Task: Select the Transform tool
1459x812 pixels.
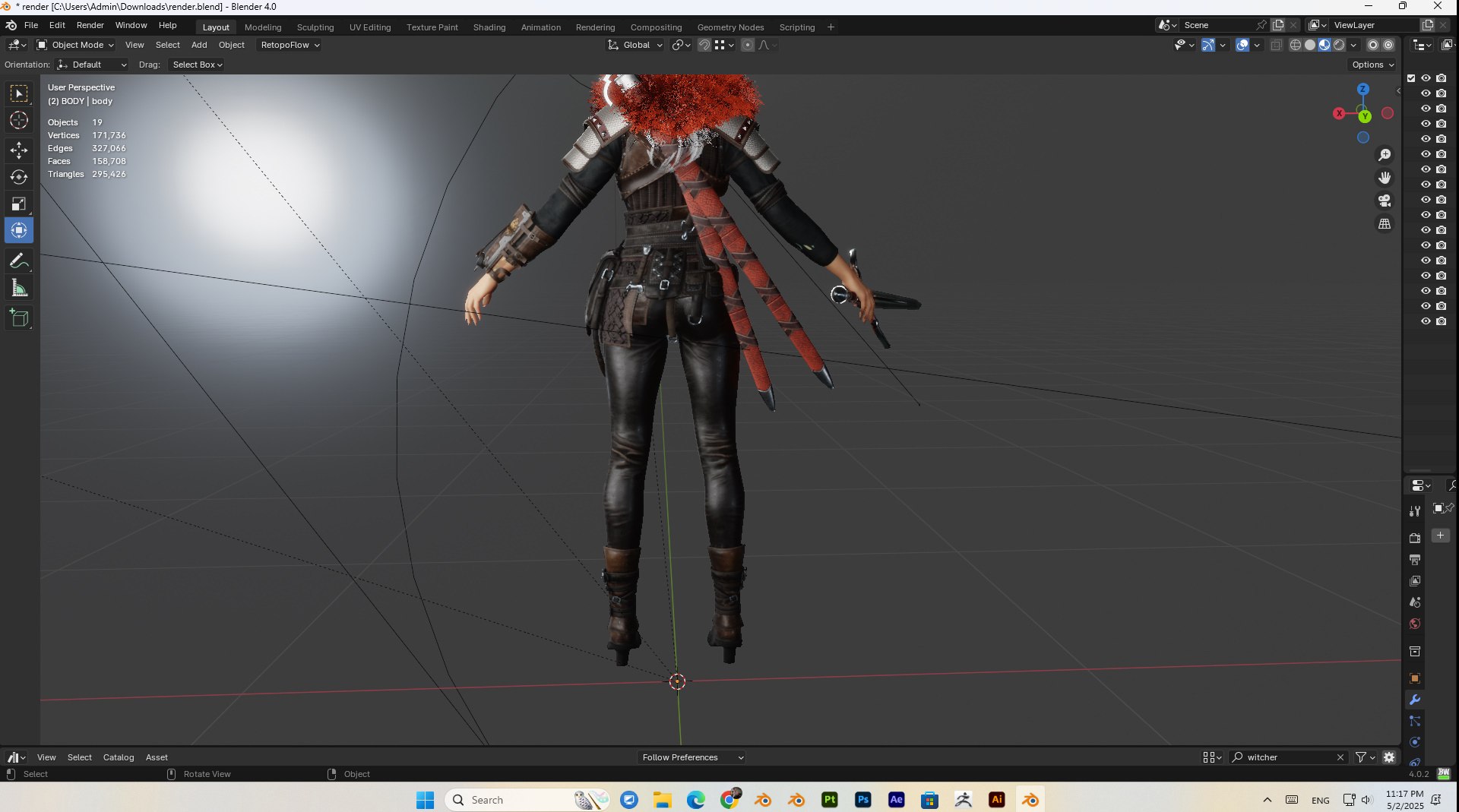Action: click(x=19, y=230)
